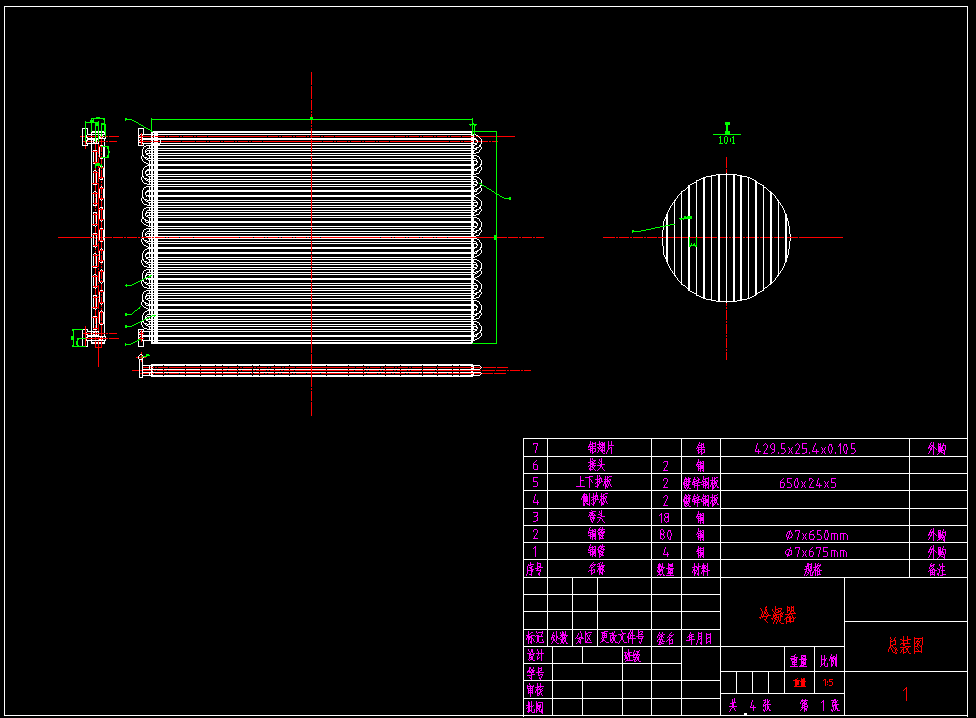Click 外购 remark in the φ7x675mm row
This screenshot has width=976, height=718.
point(937,552)
